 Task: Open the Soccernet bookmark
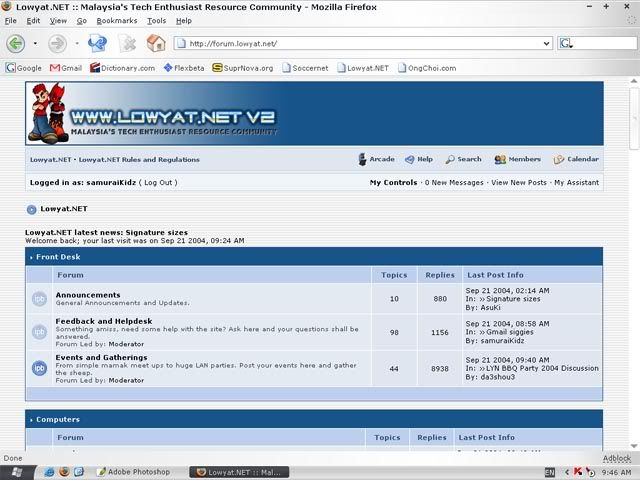pyautogui.click(x=305, y=68)
